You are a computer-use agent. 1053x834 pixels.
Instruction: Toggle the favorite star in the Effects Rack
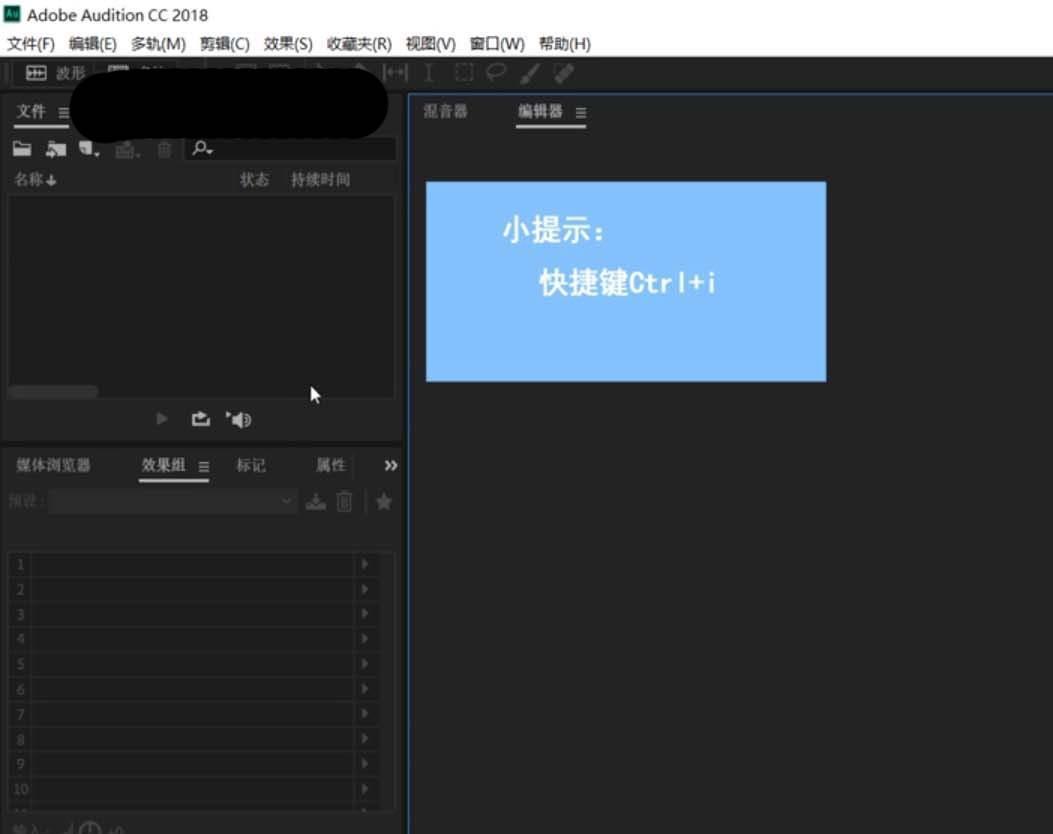click(384, 501)
